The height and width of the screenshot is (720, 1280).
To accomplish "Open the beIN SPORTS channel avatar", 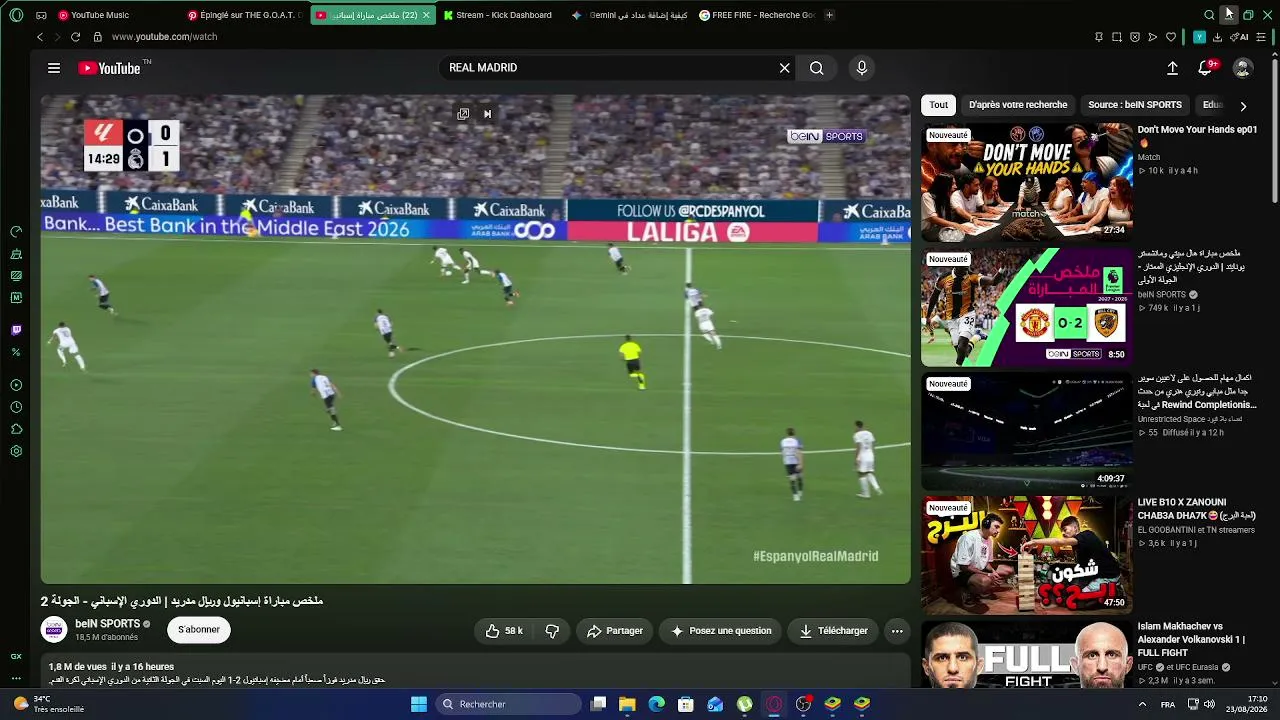I will pyautogui.click(x=54, y=629).
